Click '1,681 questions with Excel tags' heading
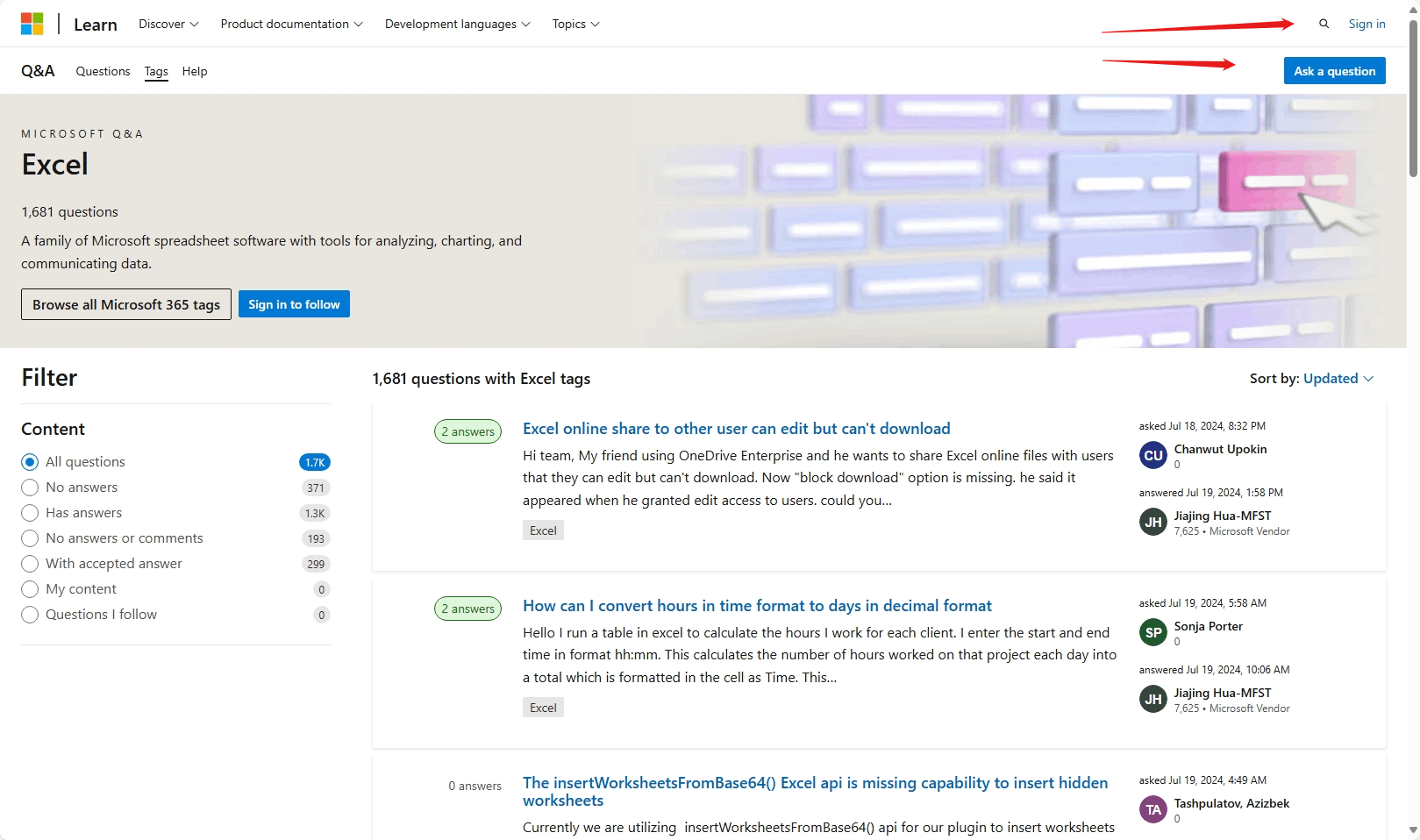The height and width of the screenshot is (840, 1420). click(x=481, y=379)
